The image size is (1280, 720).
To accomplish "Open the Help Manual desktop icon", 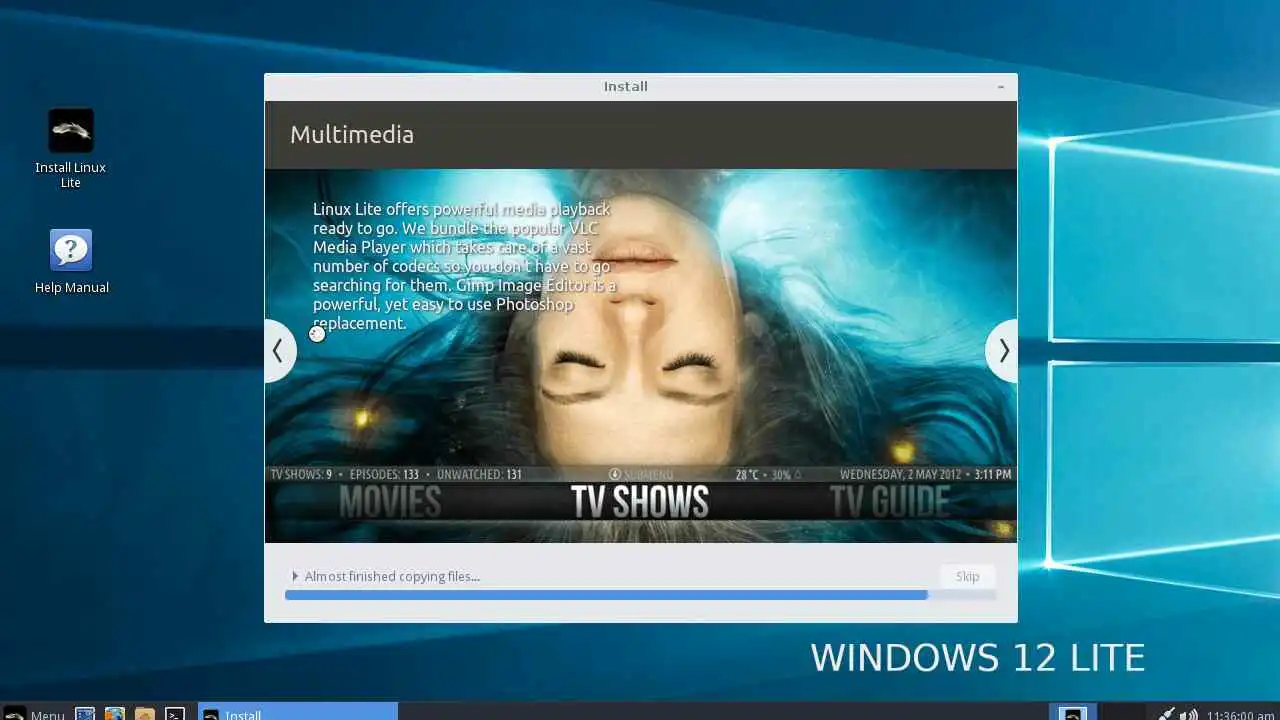I will click(71, 262).
